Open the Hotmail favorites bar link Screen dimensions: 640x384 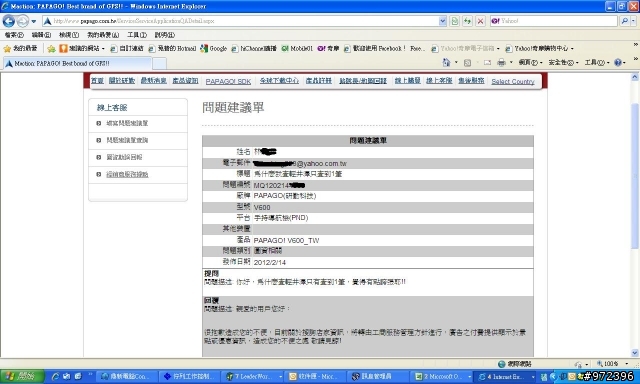click(172, 49)
